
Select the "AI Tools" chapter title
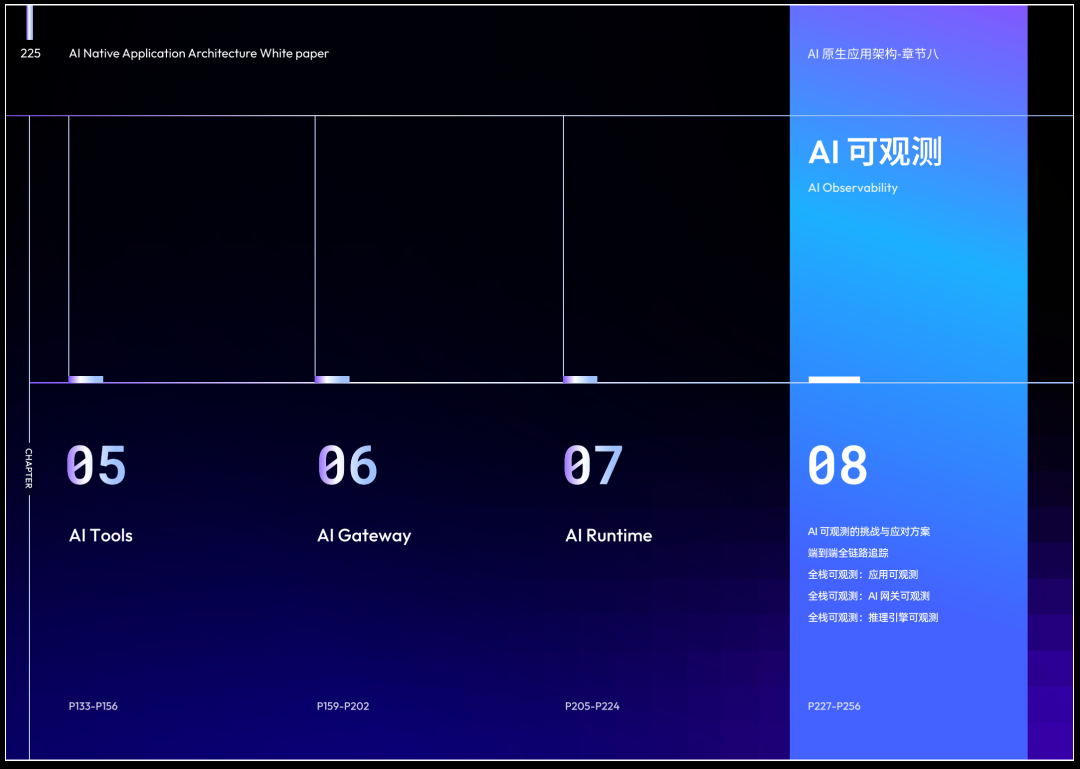(x=101, y=535)
